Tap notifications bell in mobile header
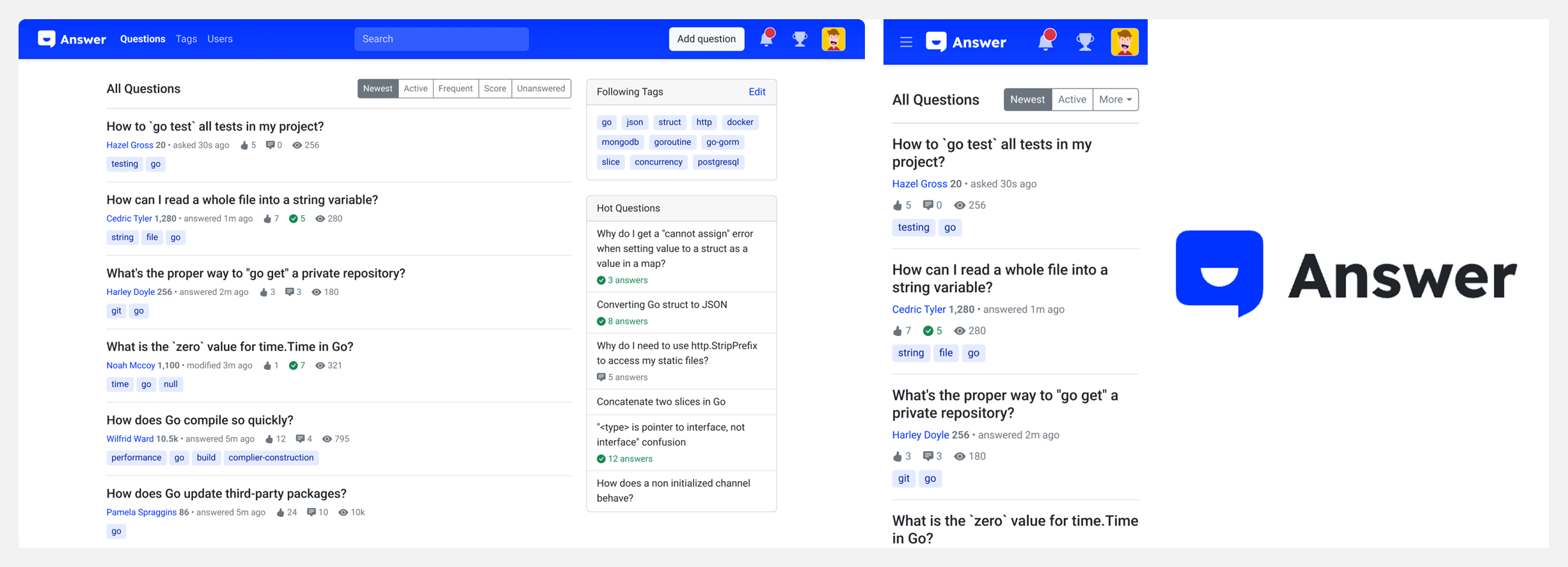1568x567 pixels. pos(1046,41)
